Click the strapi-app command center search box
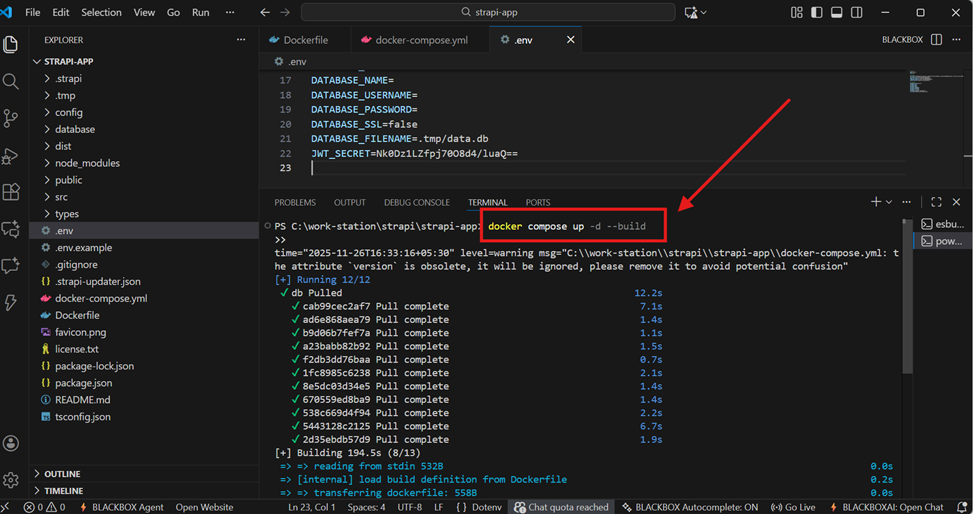The height and width of the screenshot is (514, 973). (x=488, y=12)
